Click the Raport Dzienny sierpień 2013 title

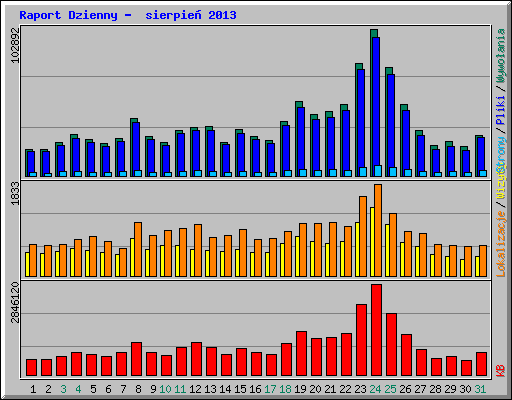pyautogui.click(x=128, y=15)
